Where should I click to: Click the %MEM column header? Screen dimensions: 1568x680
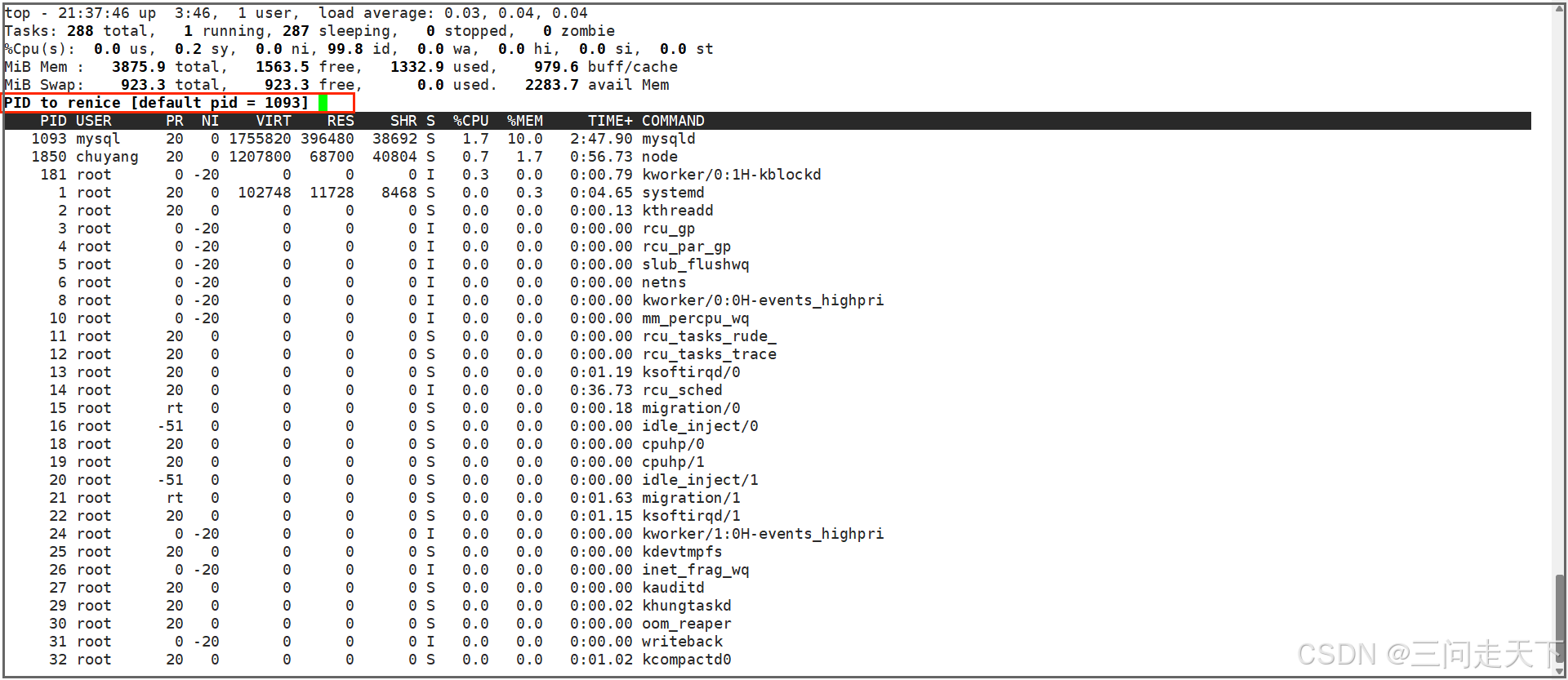coord(525,121)
